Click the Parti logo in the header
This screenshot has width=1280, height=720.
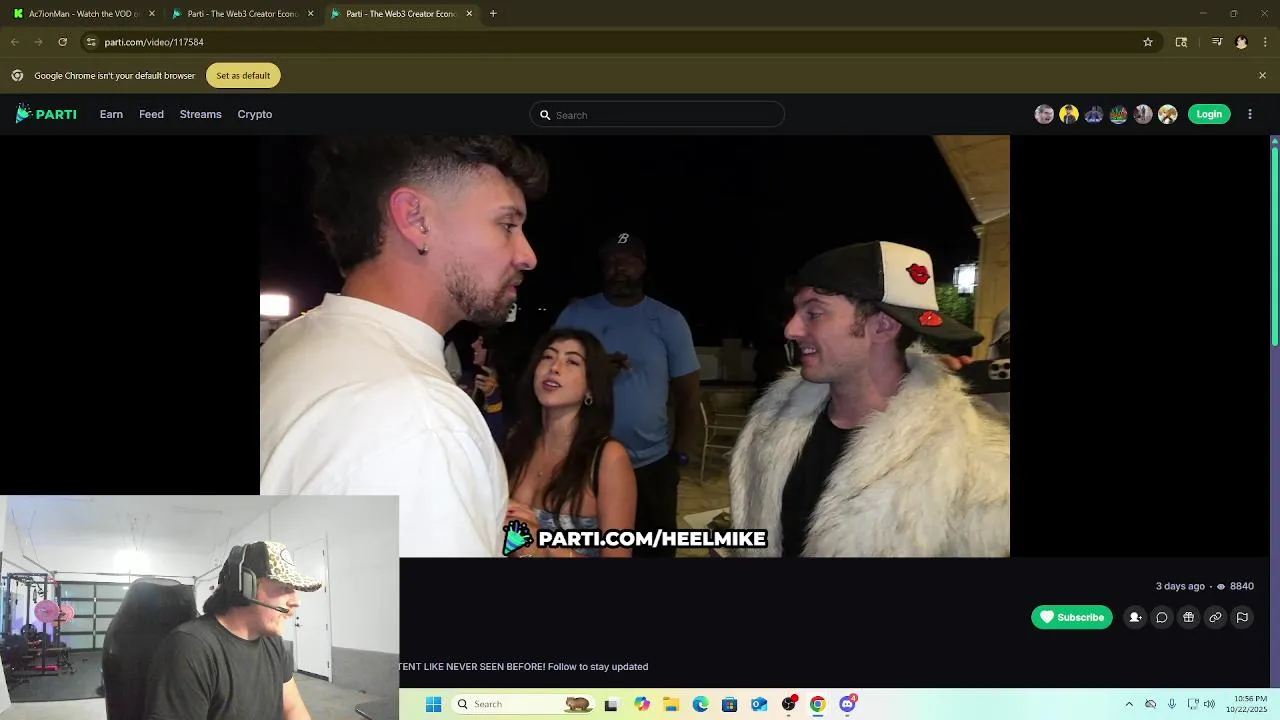click(x=46, y=114)
